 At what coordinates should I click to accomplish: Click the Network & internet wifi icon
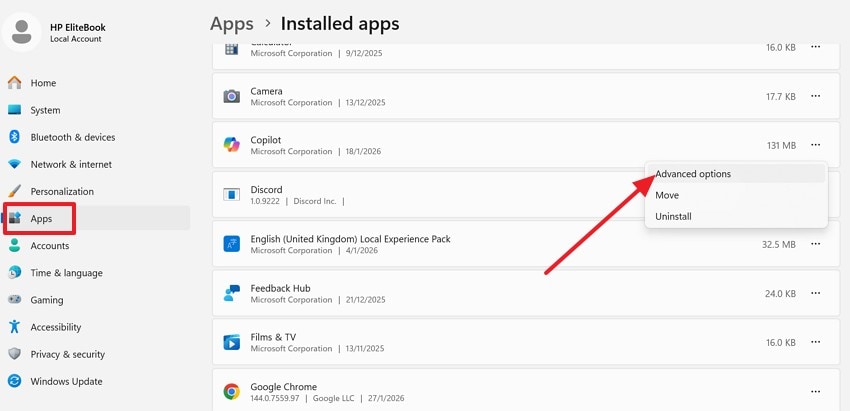tap(15, 164)
